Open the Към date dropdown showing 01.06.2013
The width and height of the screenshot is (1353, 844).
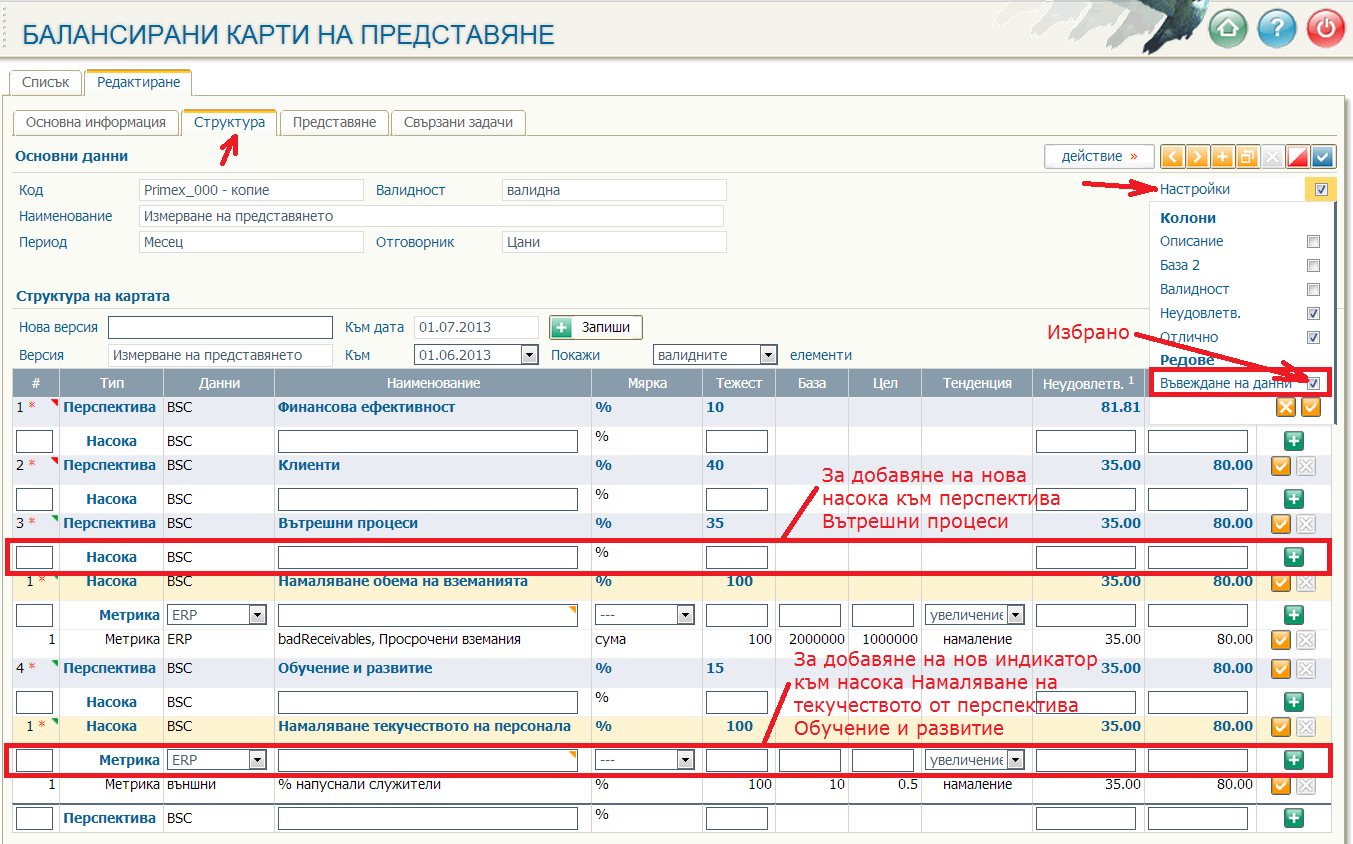[476, 355]
